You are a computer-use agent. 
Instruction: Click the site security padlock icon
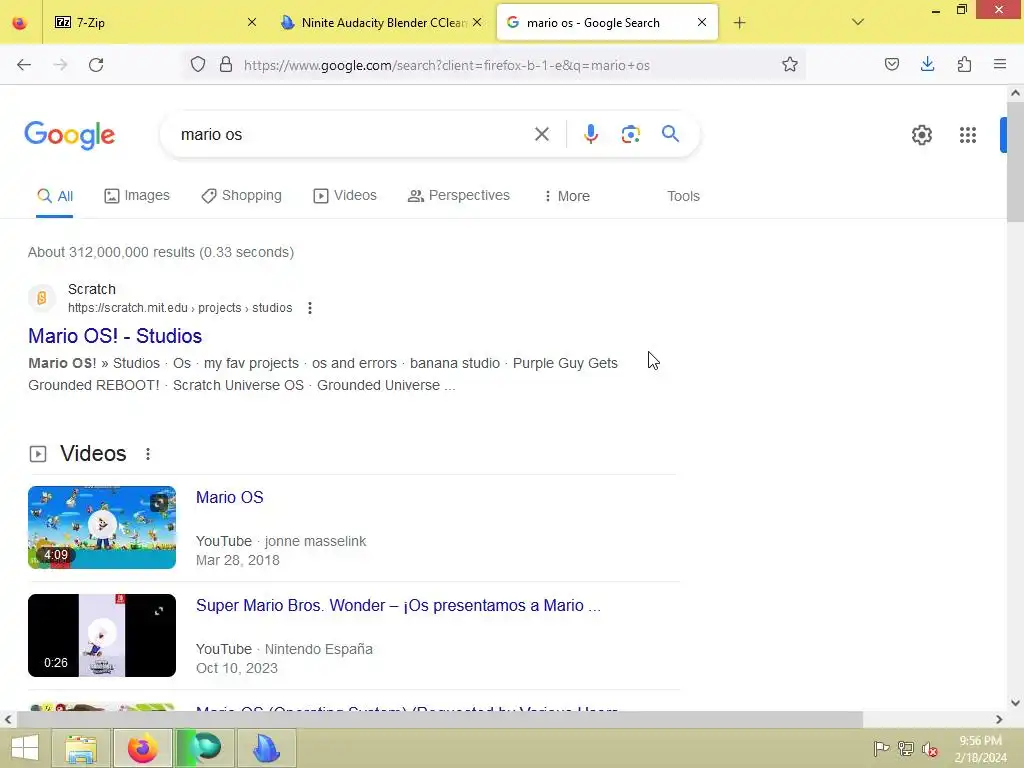tap(226, 64)
